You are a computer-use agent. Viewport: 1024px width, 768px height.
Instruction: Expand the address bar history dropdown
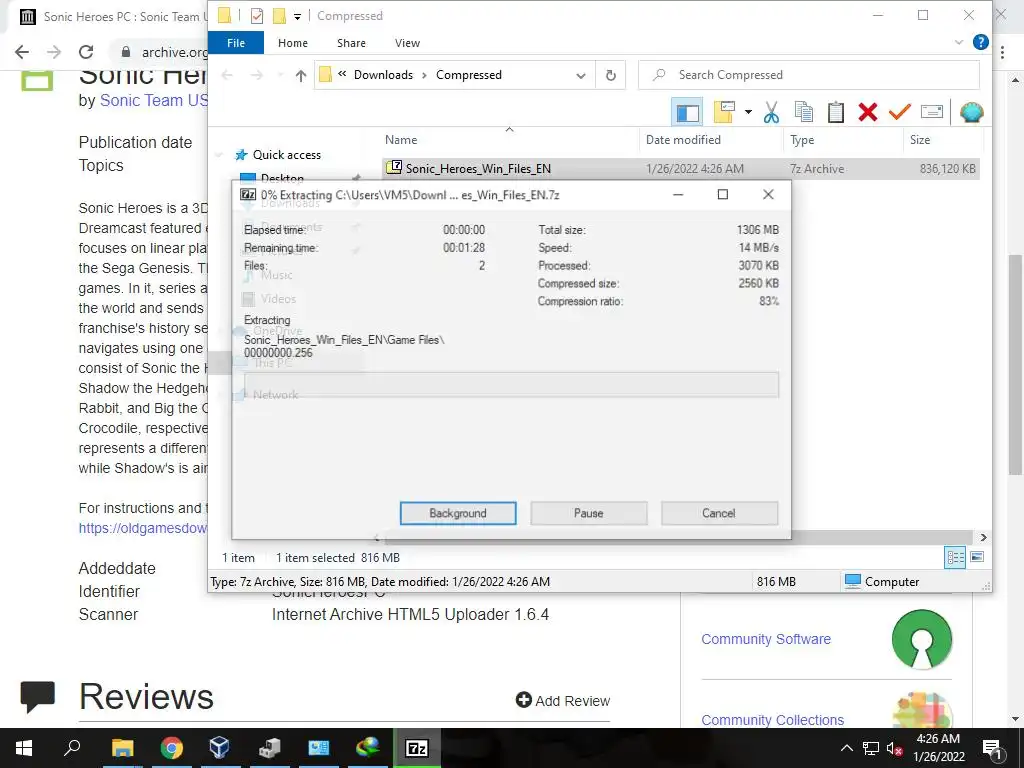[x=581, y=75]
